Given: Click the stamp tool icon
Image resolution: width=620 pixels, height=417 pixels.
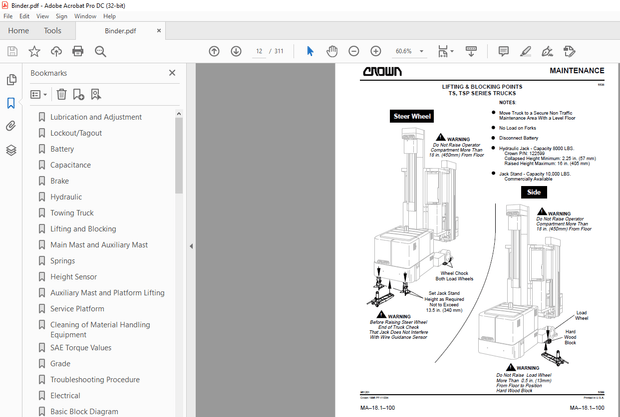Looking at the screenshot, I should click(569, 51).
